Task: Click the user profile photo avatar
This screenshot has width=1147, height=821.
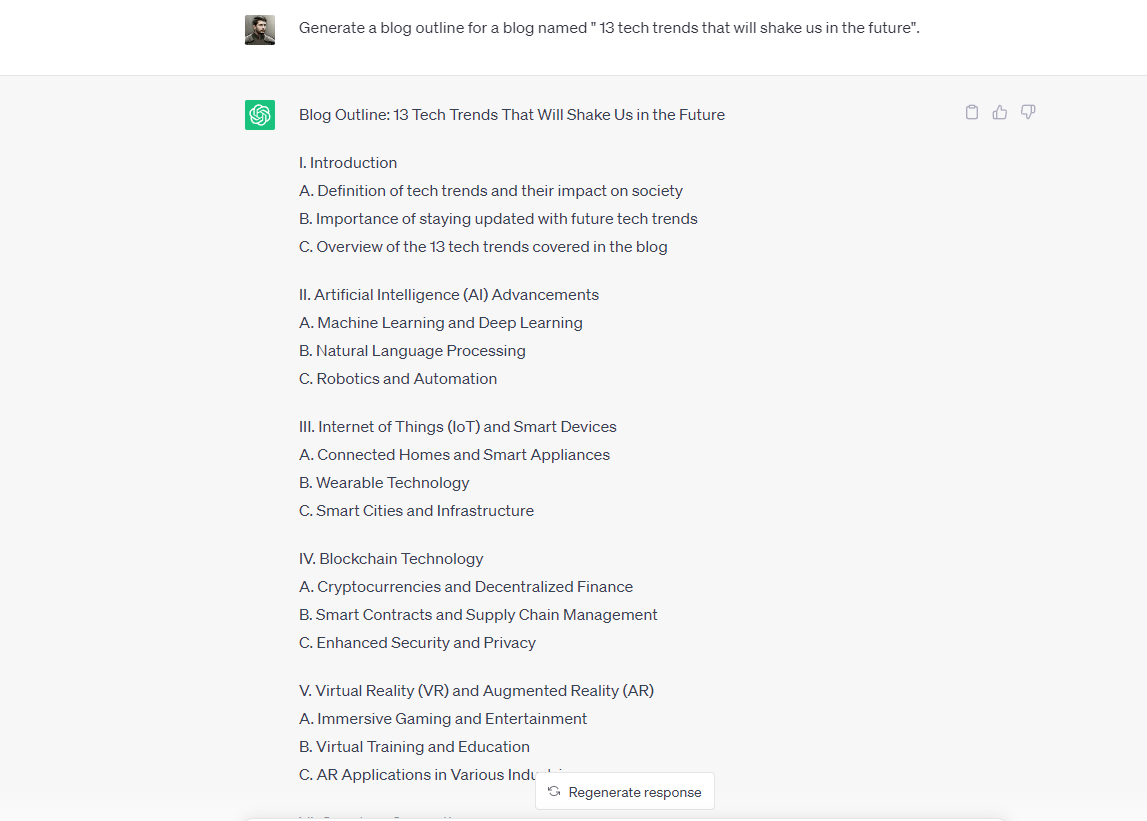Action: coord(260,30)
